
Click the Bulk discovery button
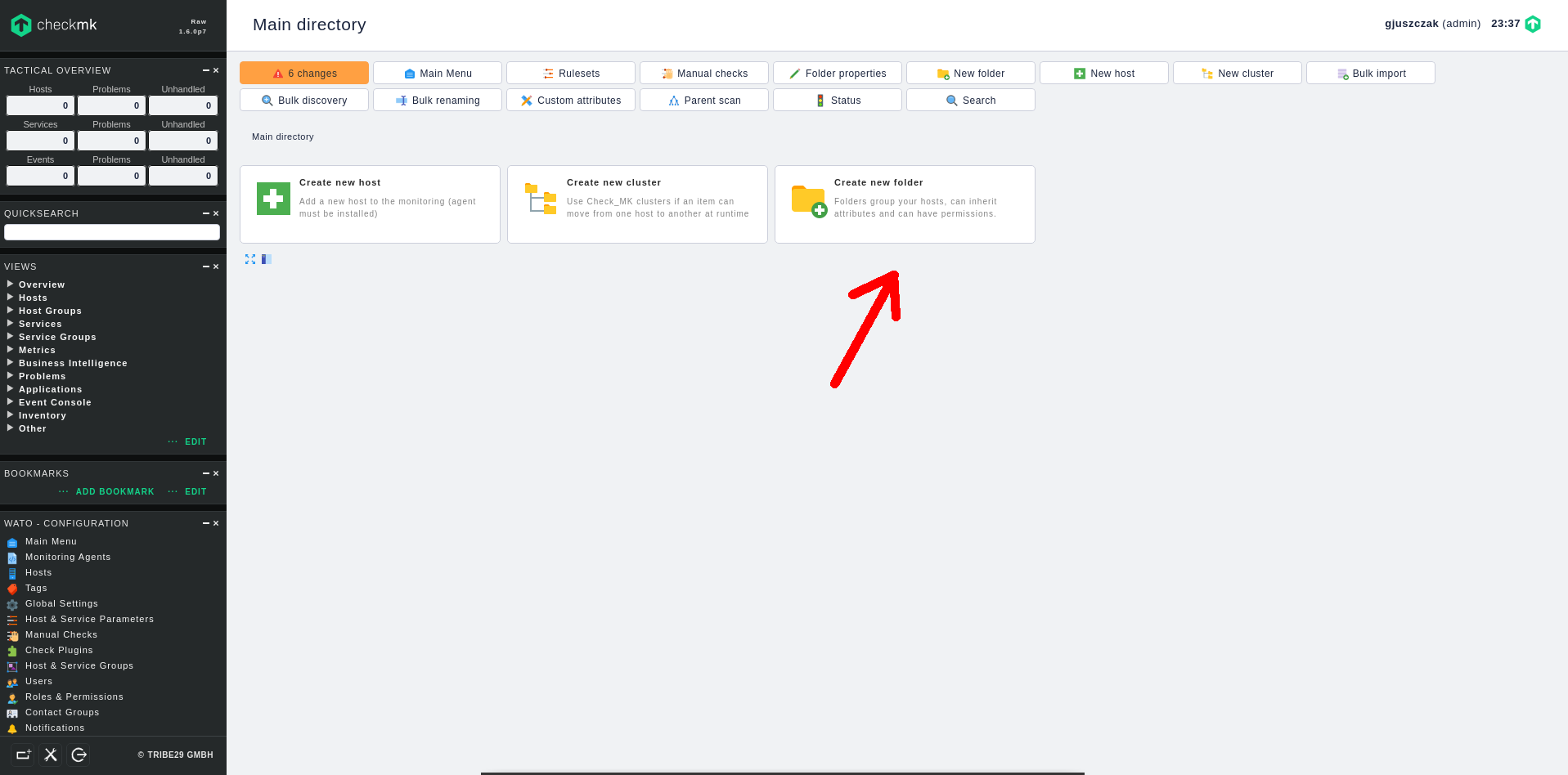pyautogui.click(x=304, y=100)
